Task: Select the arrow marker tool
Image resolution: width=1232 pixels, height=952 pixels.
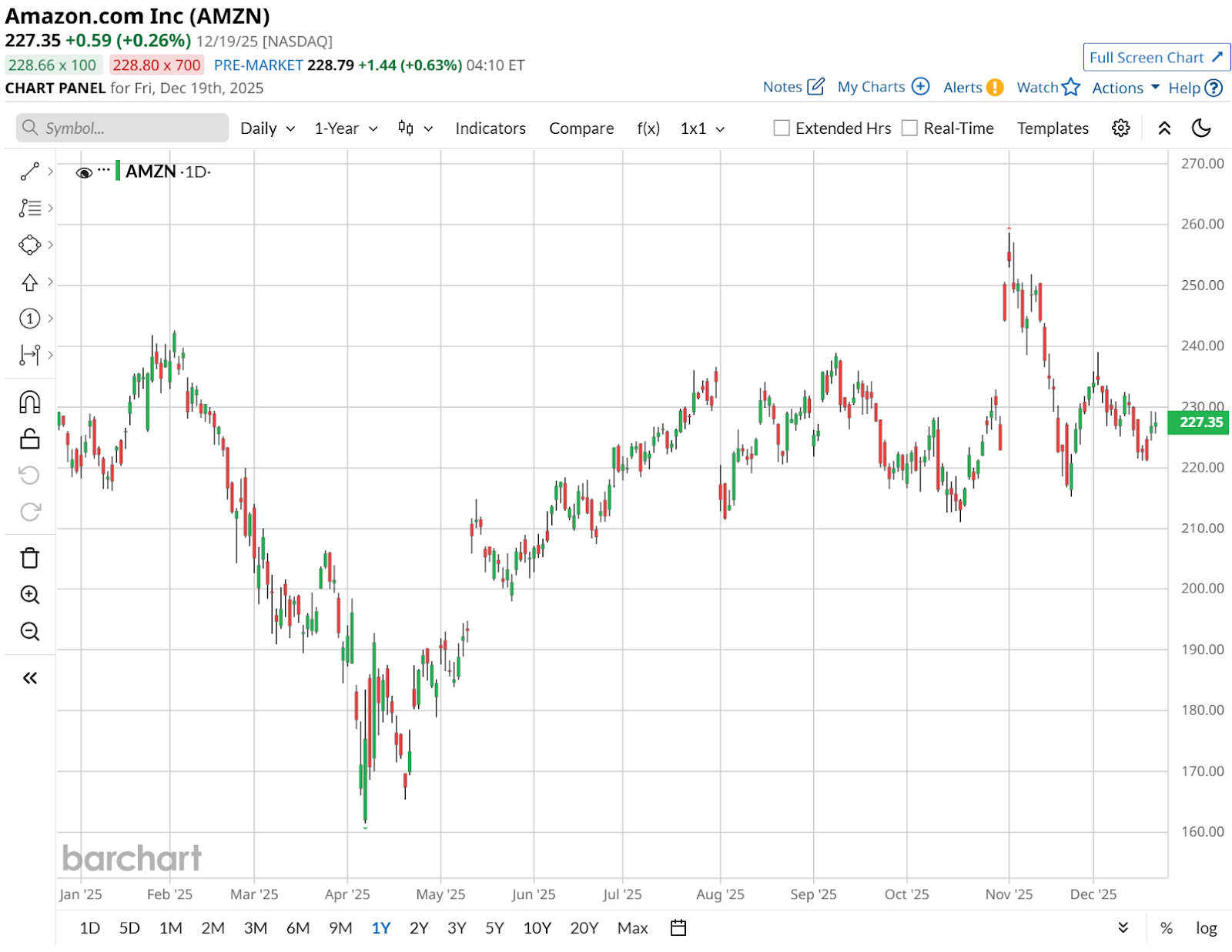Action: [29, 282]
